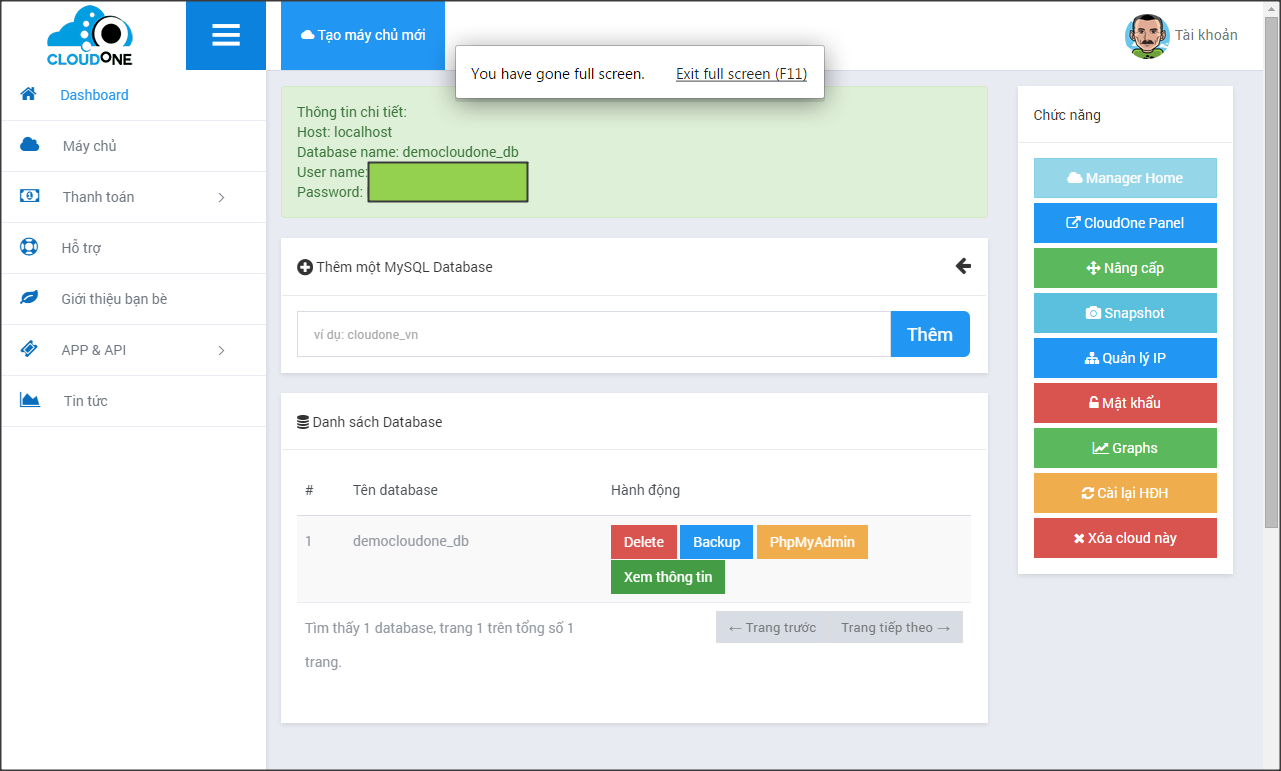The height and width of the screenshot is (771, 1281).
Task: Click the account avatar picture
Action: [x=1146, y=36]
